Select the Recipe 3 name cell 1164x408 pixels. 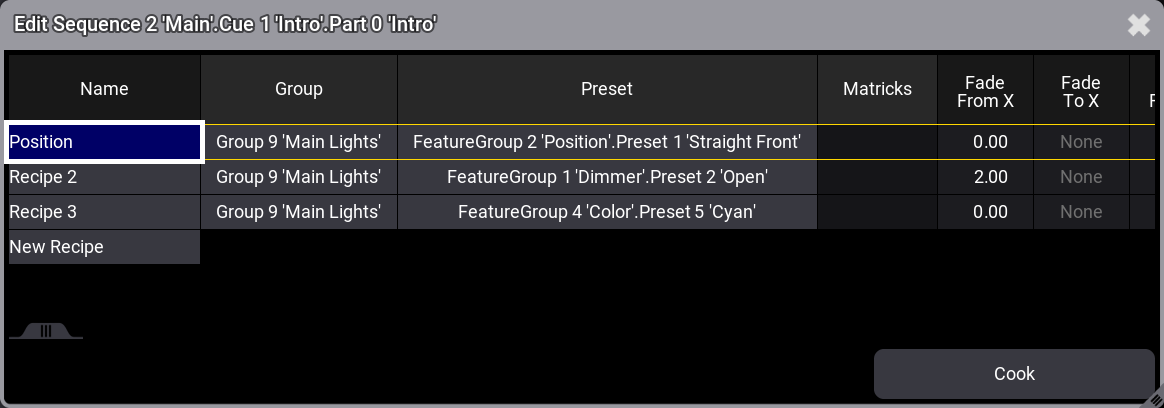pyautogui.click(x=105, y=212)
